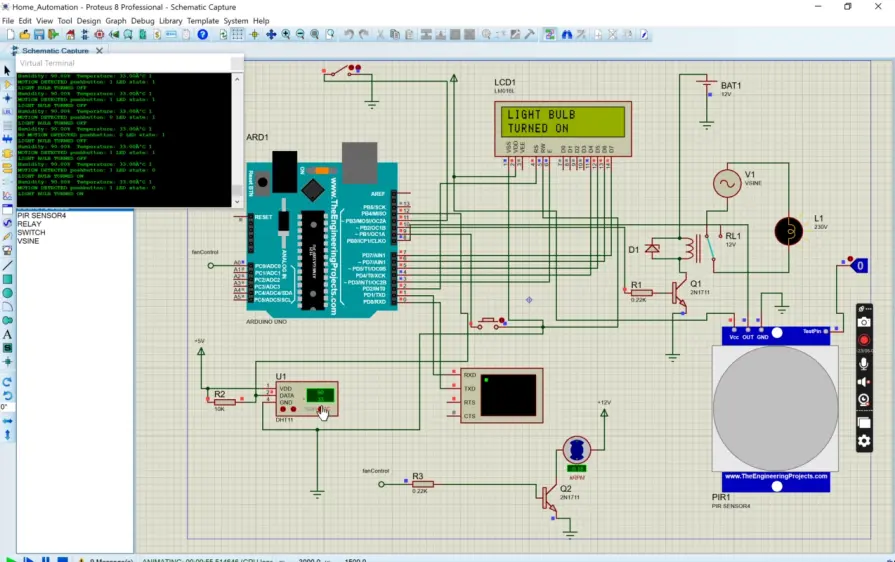Viewport: 895px width, 562px height.
Task: Select the 2D Text 'A' tool
Action: click(7, 334)
